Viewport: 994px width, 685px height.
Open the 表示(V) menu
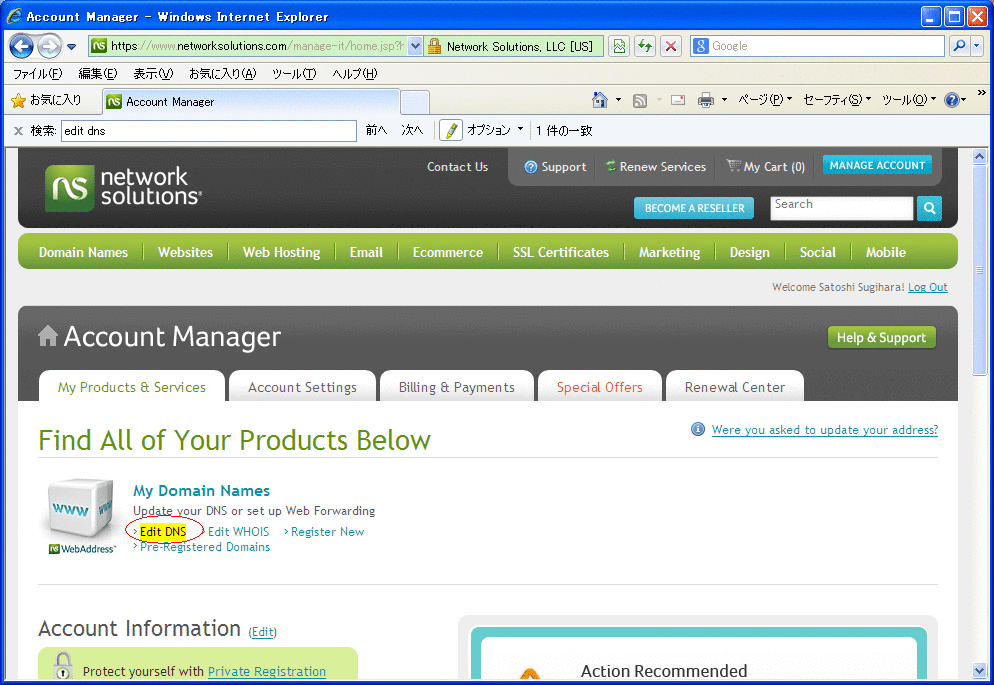click(153, 74)
